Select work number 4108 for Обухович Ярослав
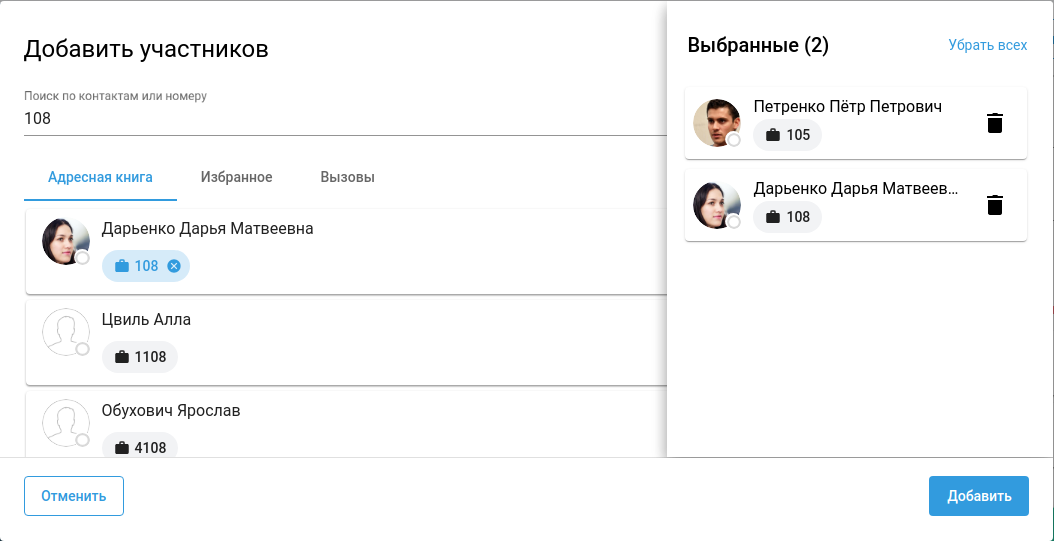The height and width of the screenshot is (541, 1054). (140, 447)
